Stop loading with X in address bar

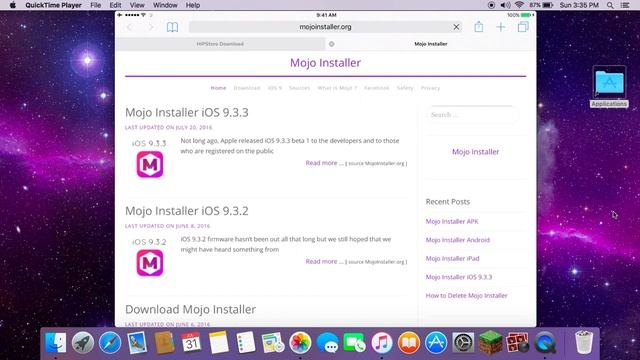tap(456, 27)
